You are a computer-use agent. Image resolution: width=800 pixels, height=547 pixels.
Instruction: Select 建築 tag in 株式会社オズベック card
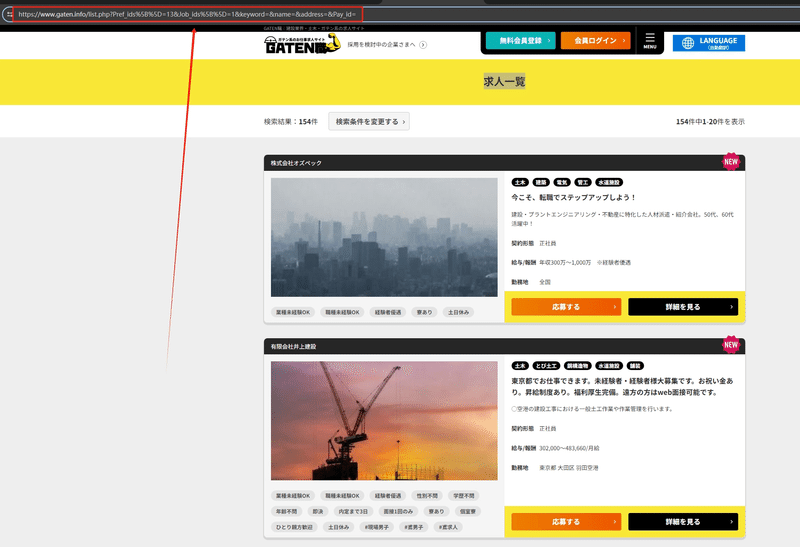541,182
